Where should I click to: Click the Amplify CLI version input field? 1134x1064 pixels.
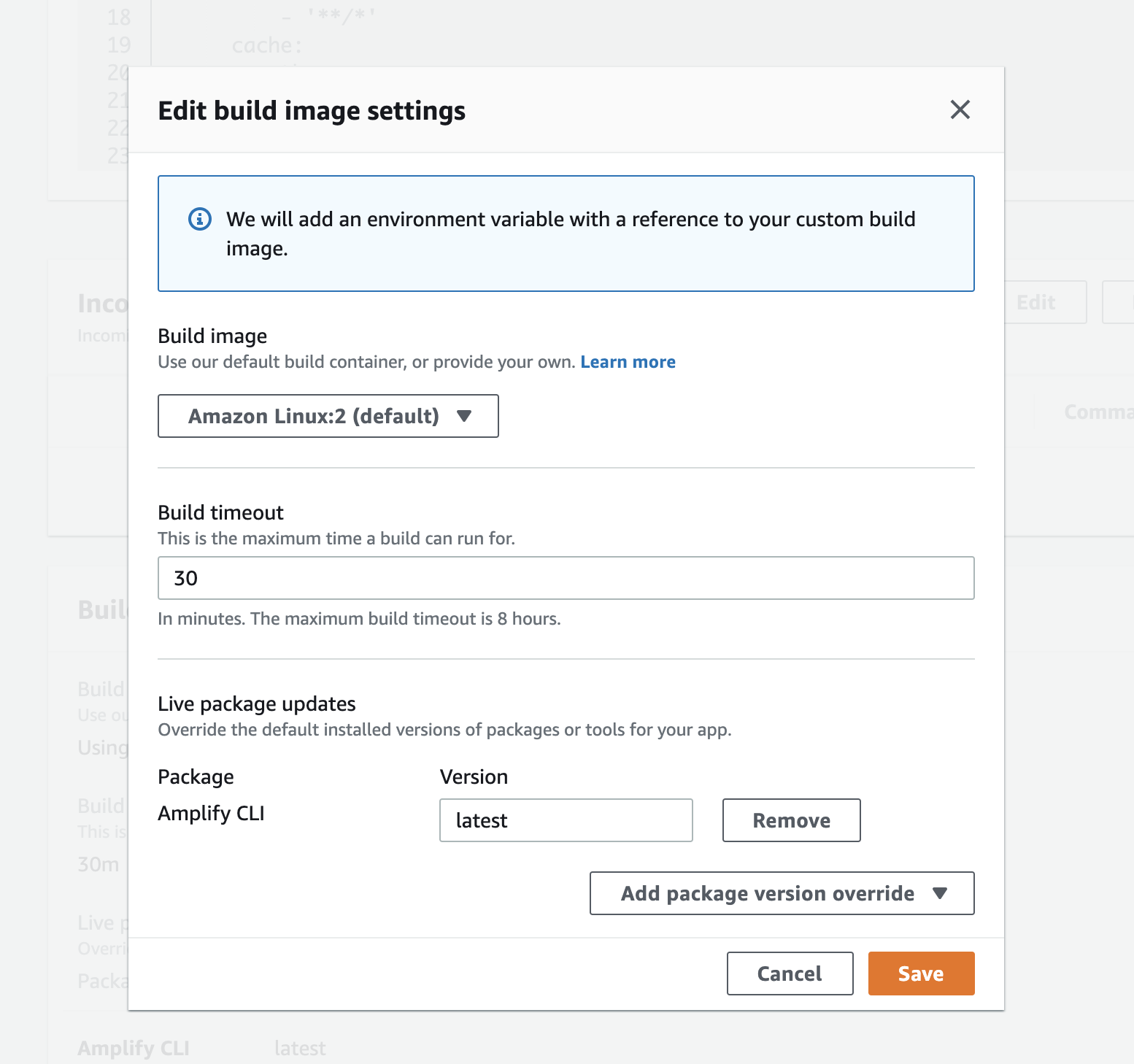click(x=566, y=820)
